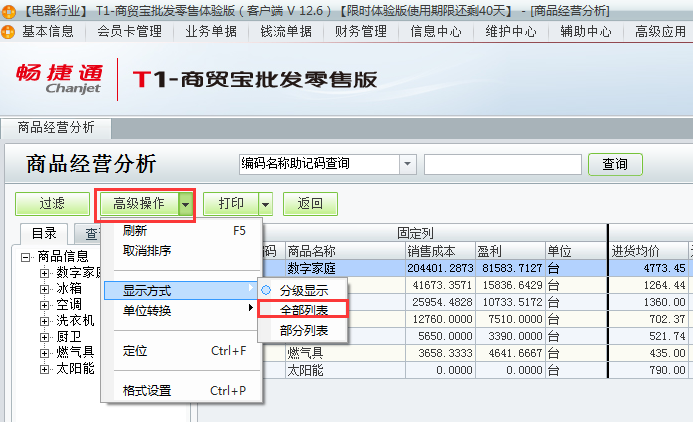Select 厨卫 in the tree
This screenshot has width=693, height=422.
pos(69,337)
